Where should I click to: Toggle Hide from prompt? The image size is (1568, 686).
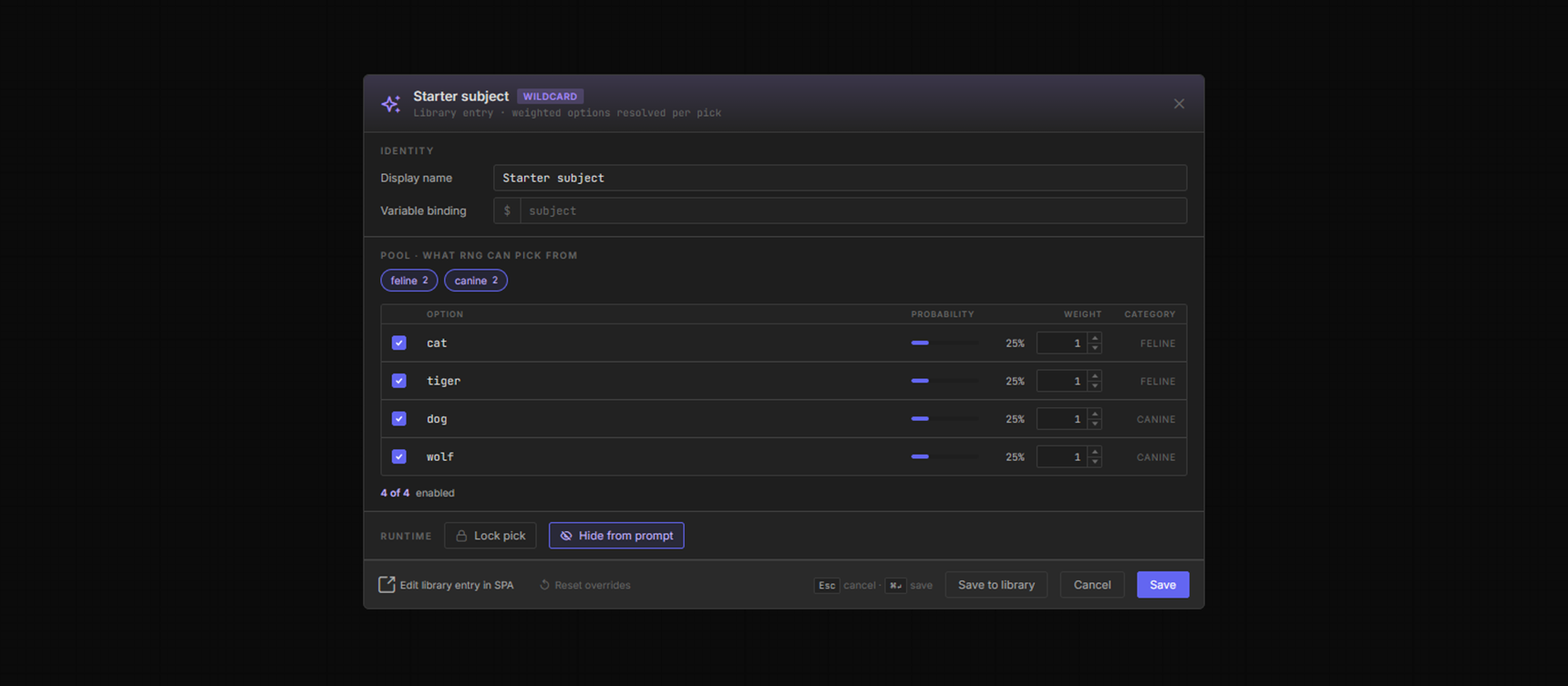pos(616,536)
